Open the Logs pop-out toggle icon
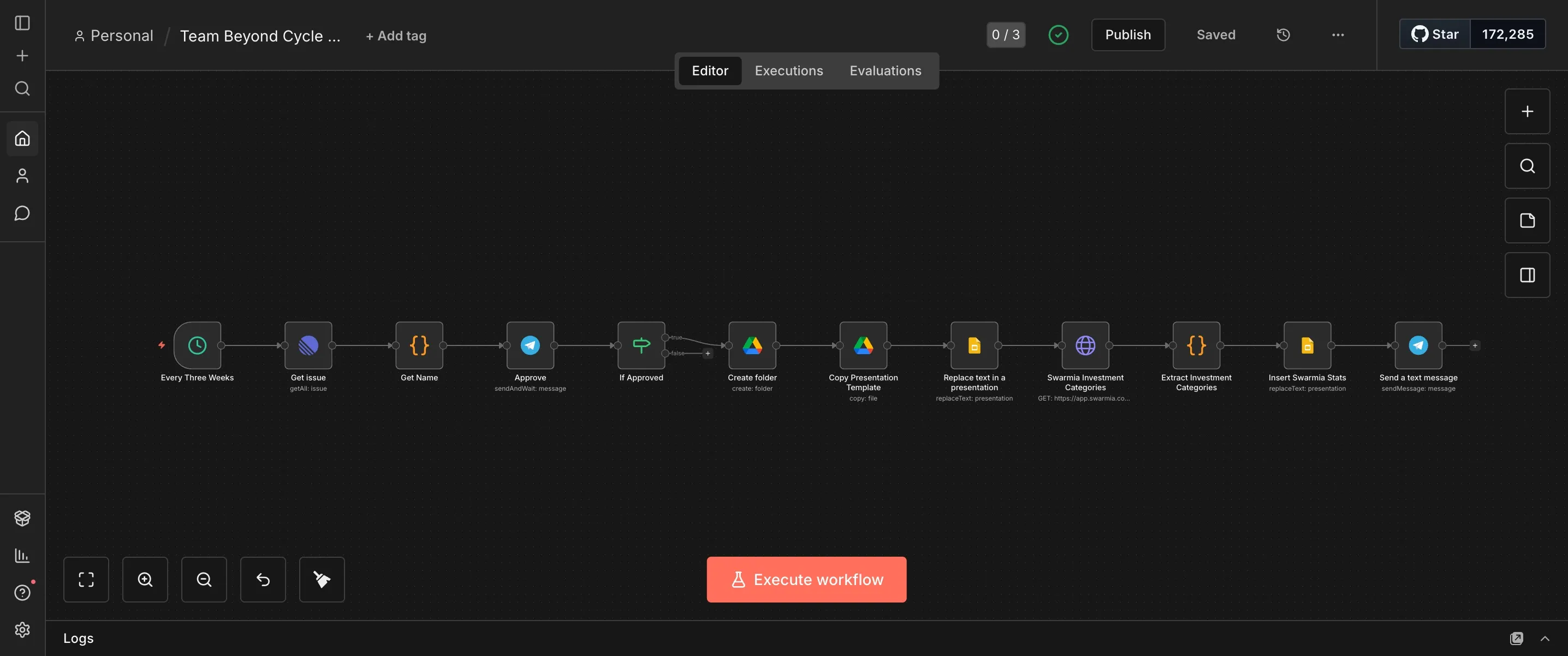The height and width of the screenshot is (656, 1568). (1516, 639)
